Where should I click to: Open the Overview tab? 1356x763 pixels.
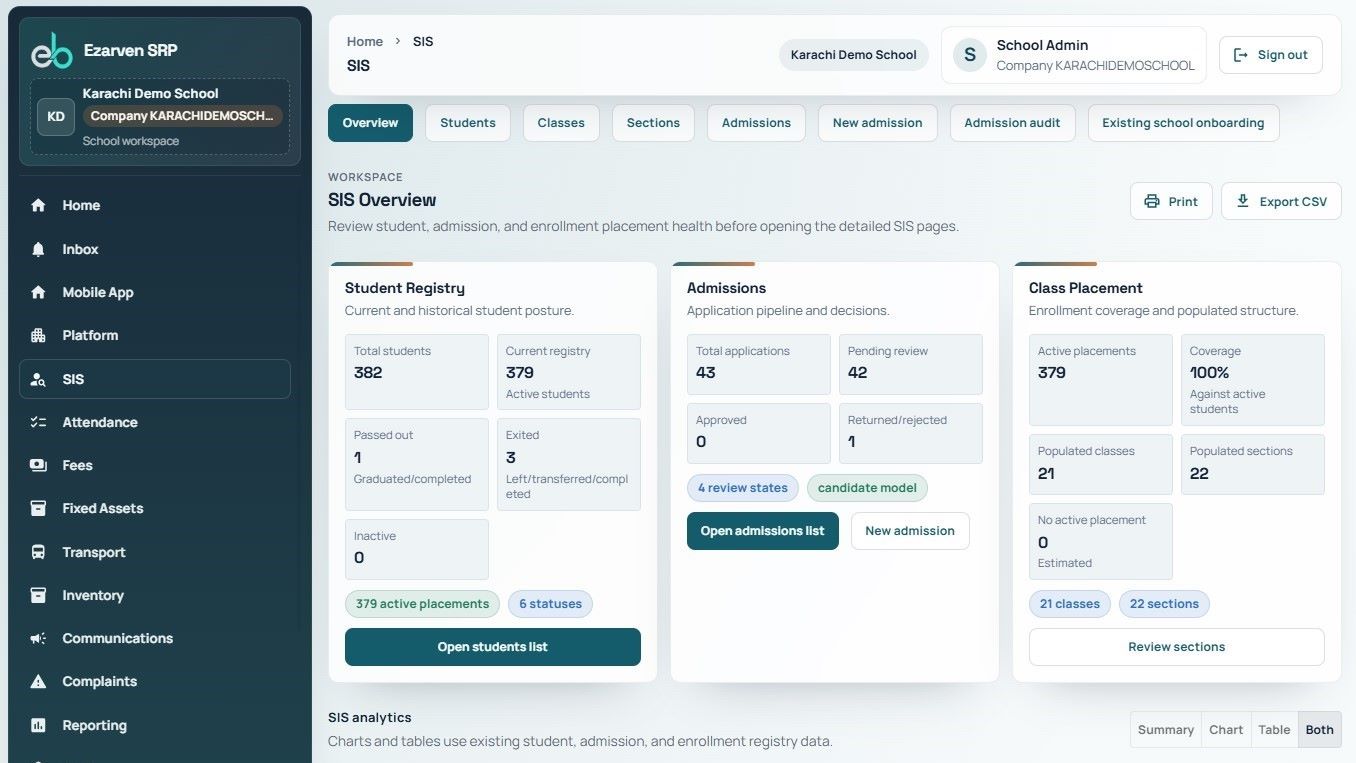tap(370, 123)
